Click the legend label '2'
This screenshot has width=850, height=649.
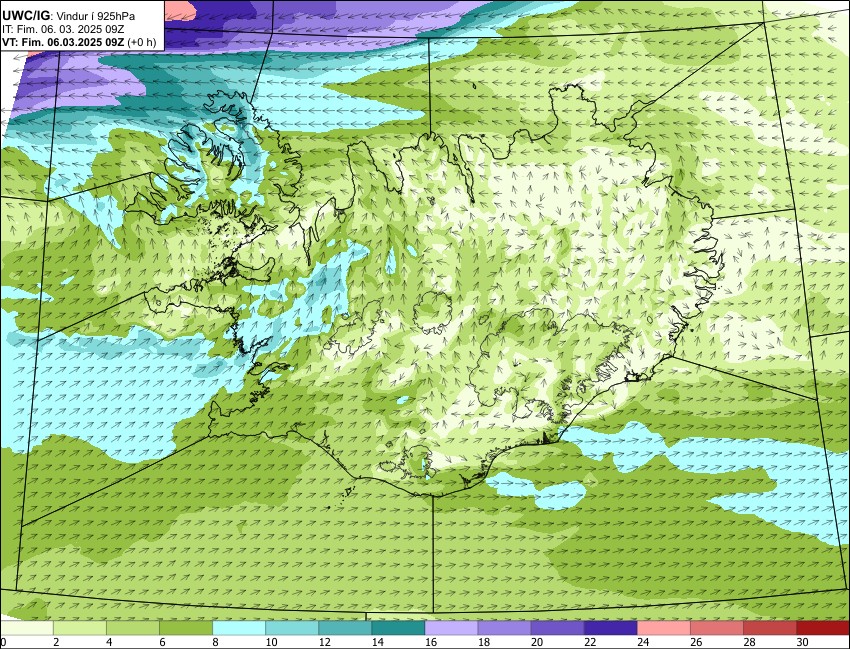[x=56, y=642]
